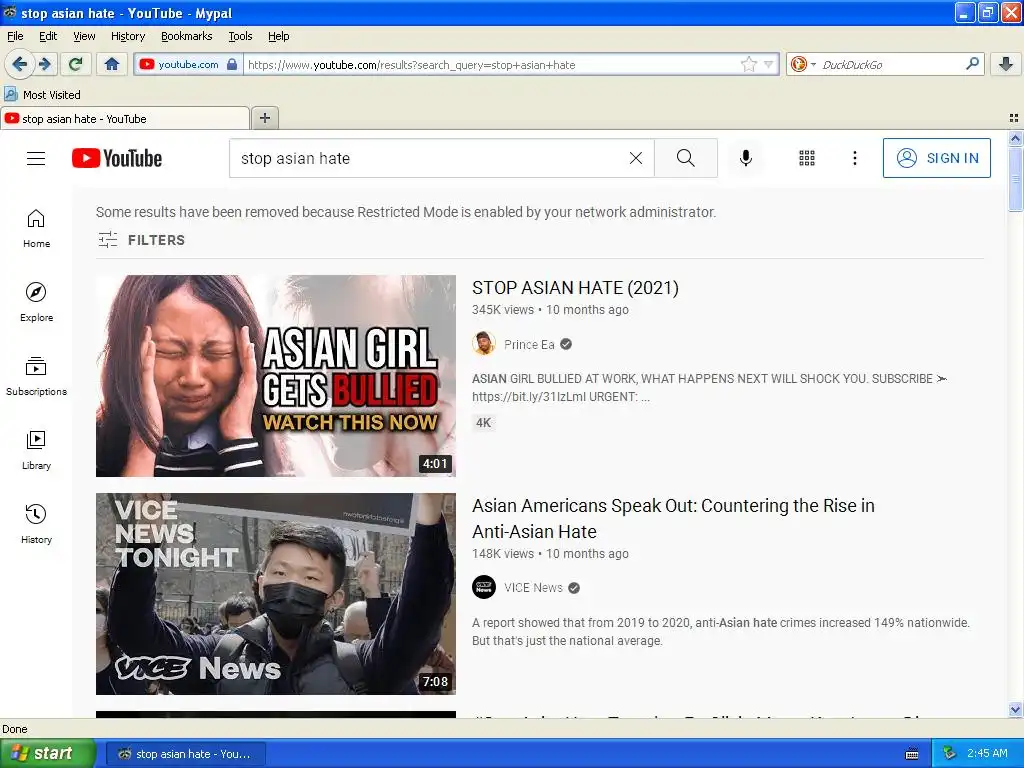Viewport: 1024px width, 768px height.
Task: Open Library in the sidebar
Action: click(36, 450)
